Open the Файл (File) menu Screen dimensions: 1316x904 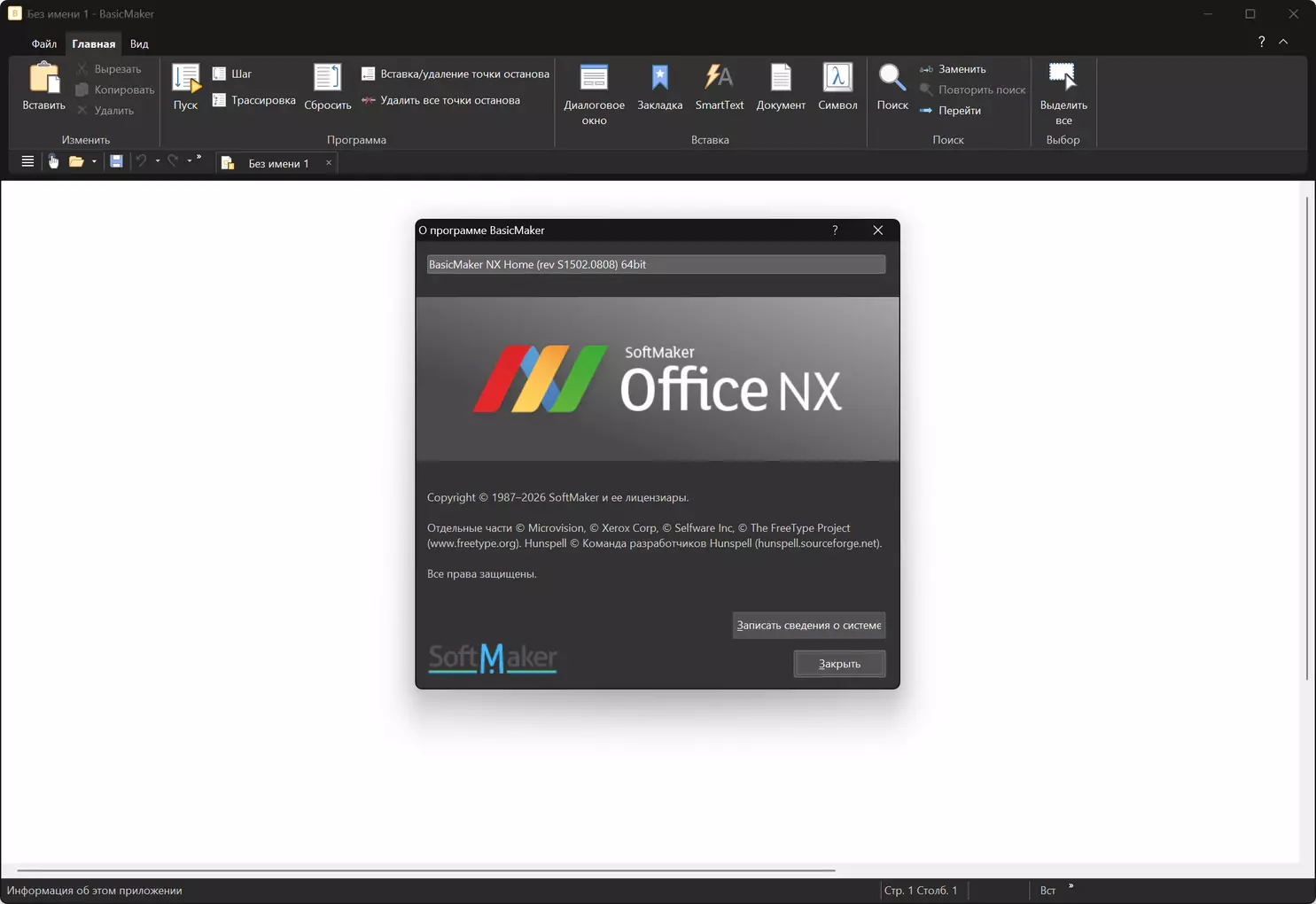(43, 43)
